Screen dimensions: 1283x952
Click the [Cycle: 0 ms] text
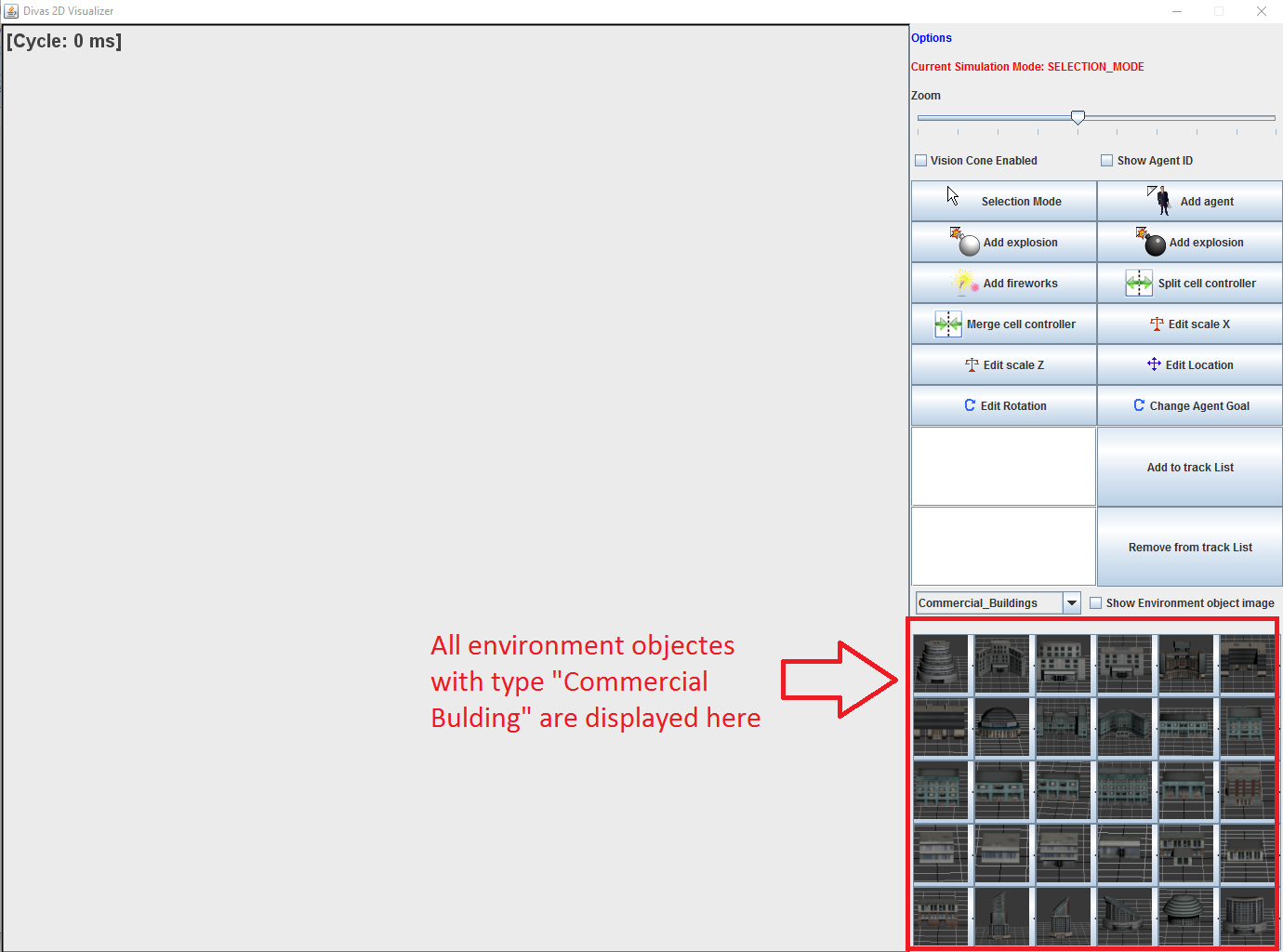coord(64,41)
